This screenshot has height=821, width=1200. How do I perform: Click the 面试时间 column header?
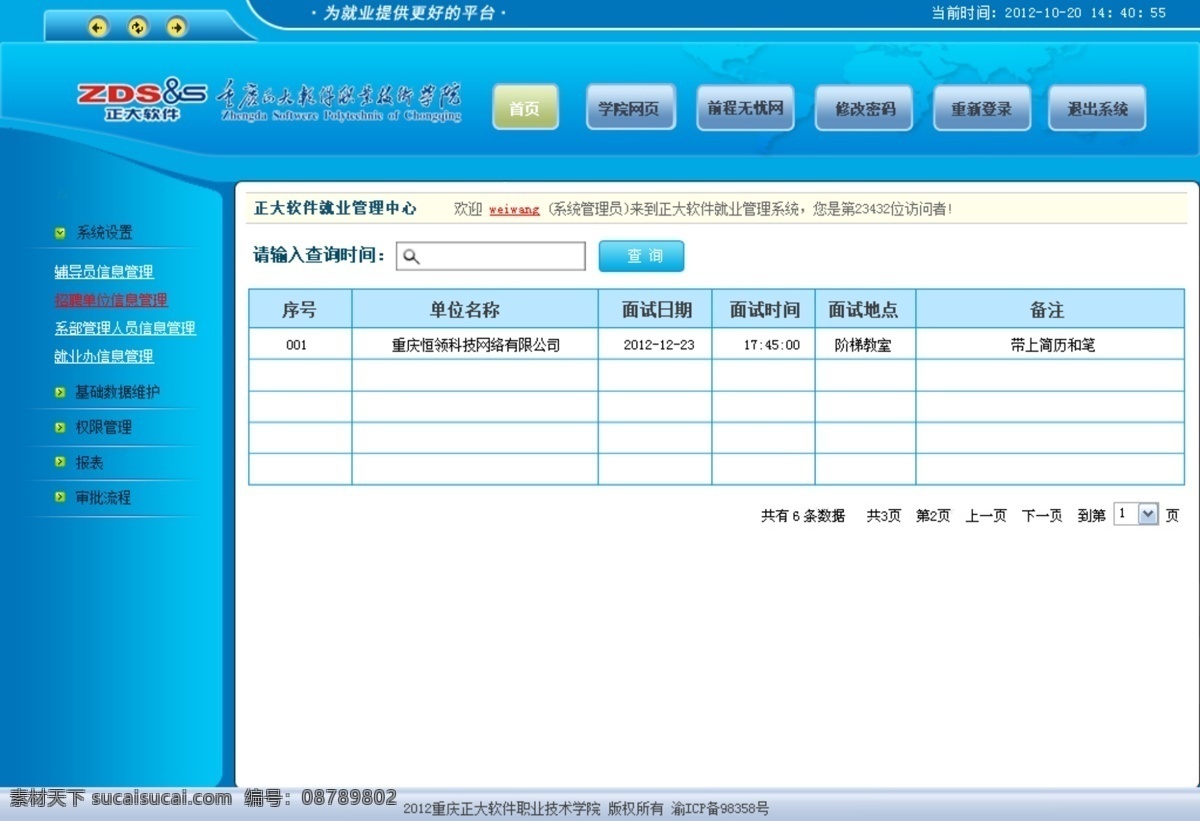(x=764, y=309)
